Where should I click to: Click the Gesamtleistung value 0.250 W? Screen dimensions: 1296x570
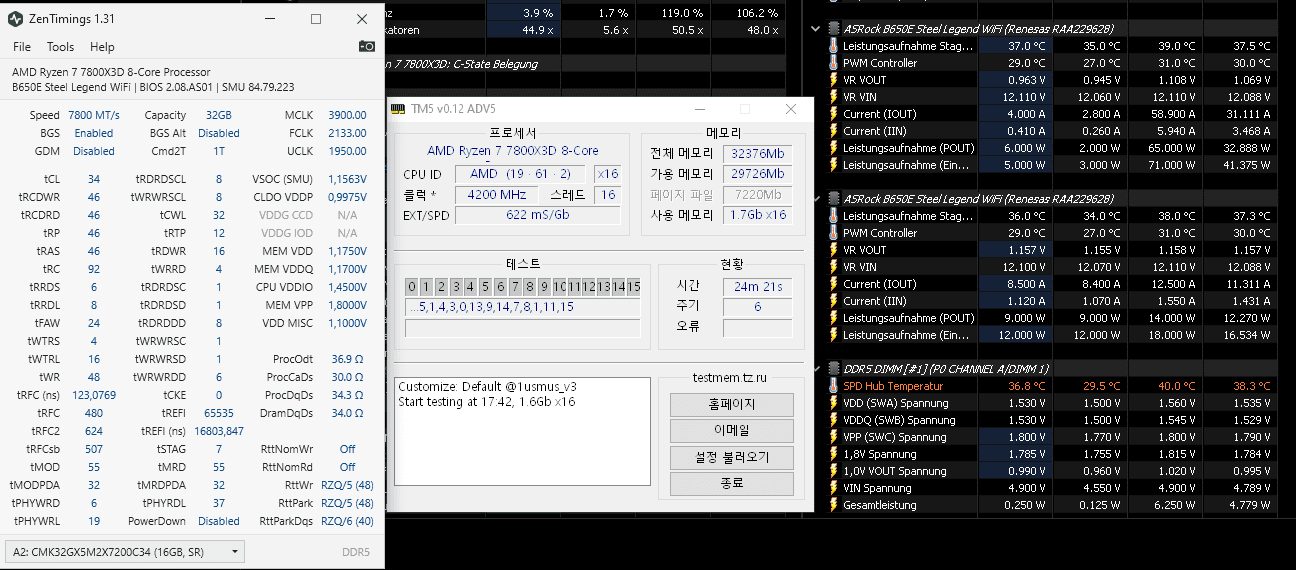tap(1024, 505)
